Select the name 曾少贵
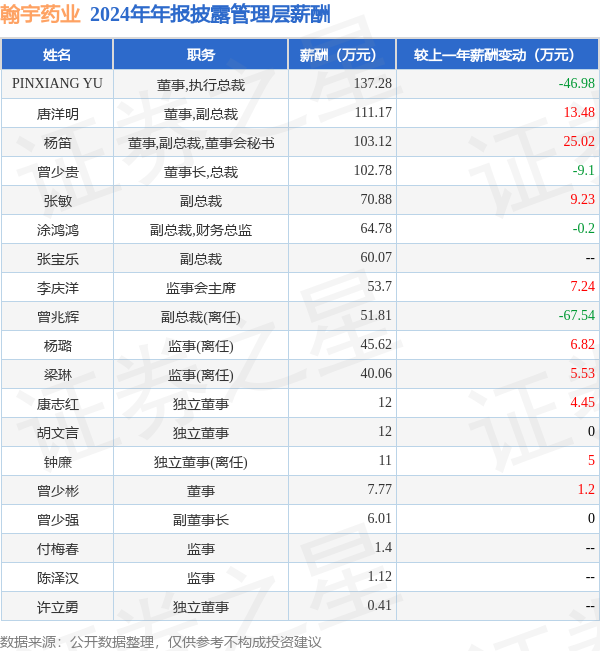 (x=57, y=171)
